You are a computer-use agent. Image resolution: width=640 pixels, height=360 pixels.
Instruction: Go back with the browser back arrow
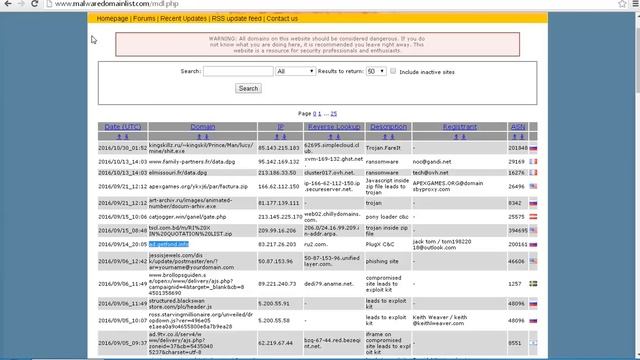pos(8,4)
